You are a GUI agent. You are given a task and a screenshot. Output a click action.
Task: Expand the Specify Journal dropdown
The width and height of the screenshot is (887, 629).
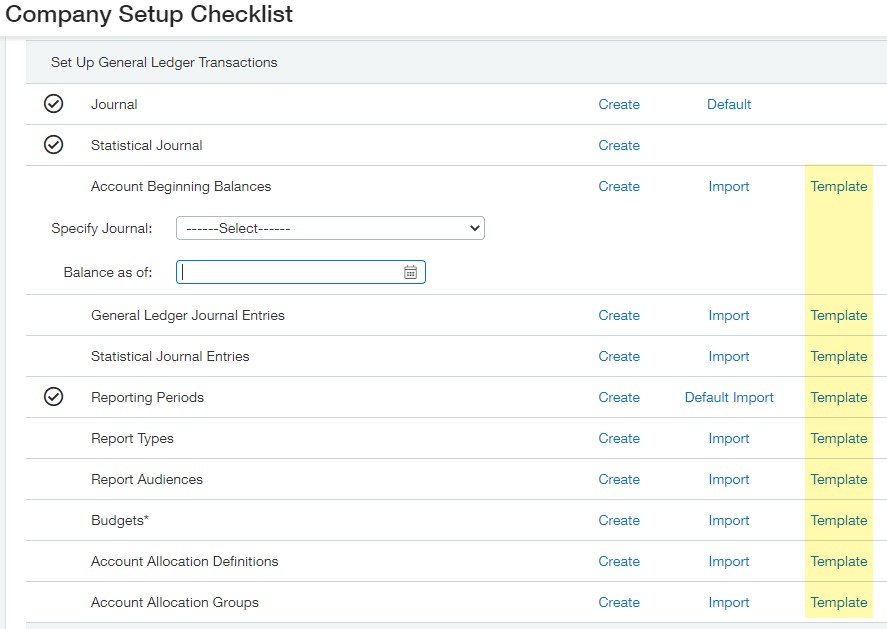tap(330, 228)
